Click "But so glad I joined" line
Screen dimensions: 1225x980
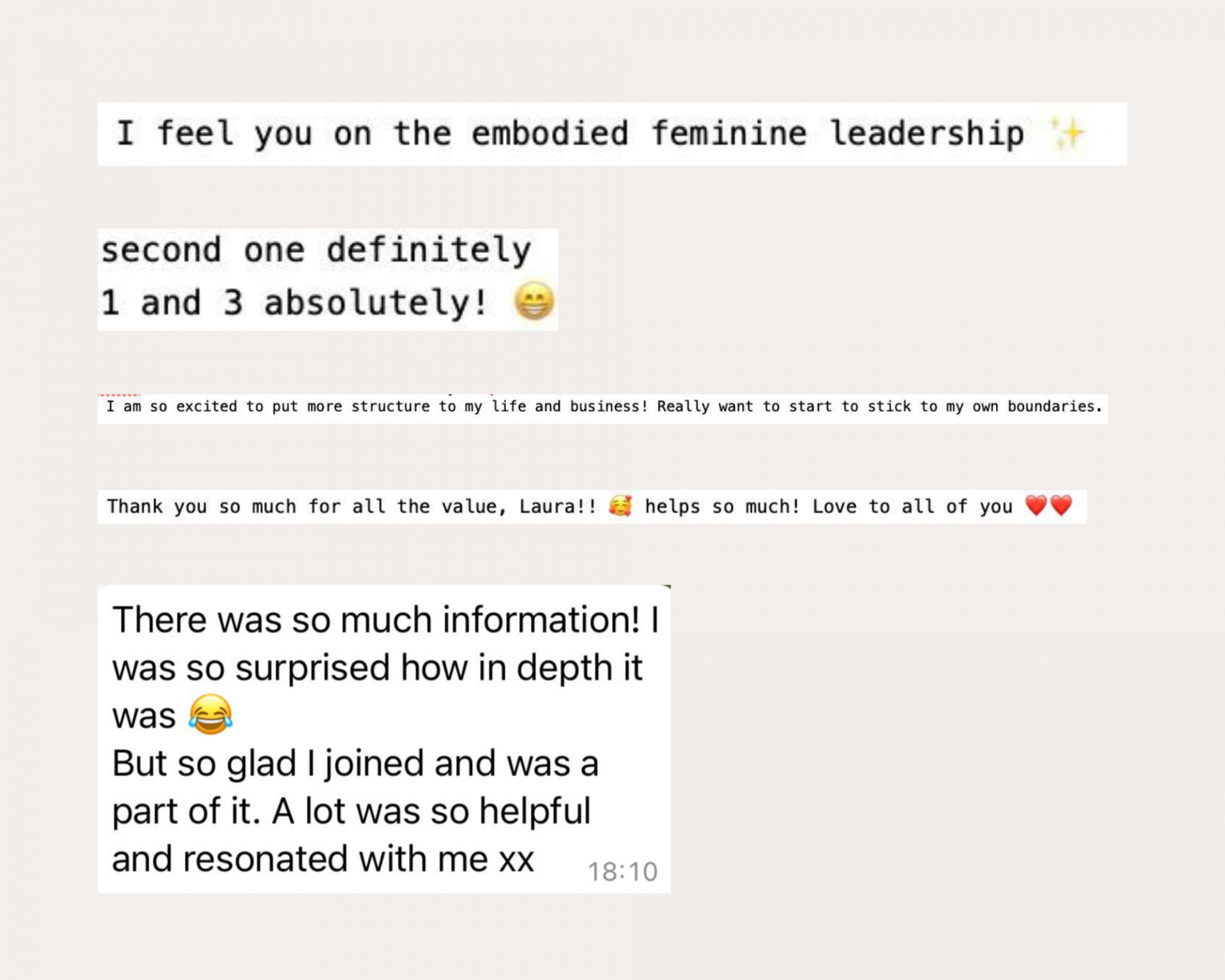355,763
